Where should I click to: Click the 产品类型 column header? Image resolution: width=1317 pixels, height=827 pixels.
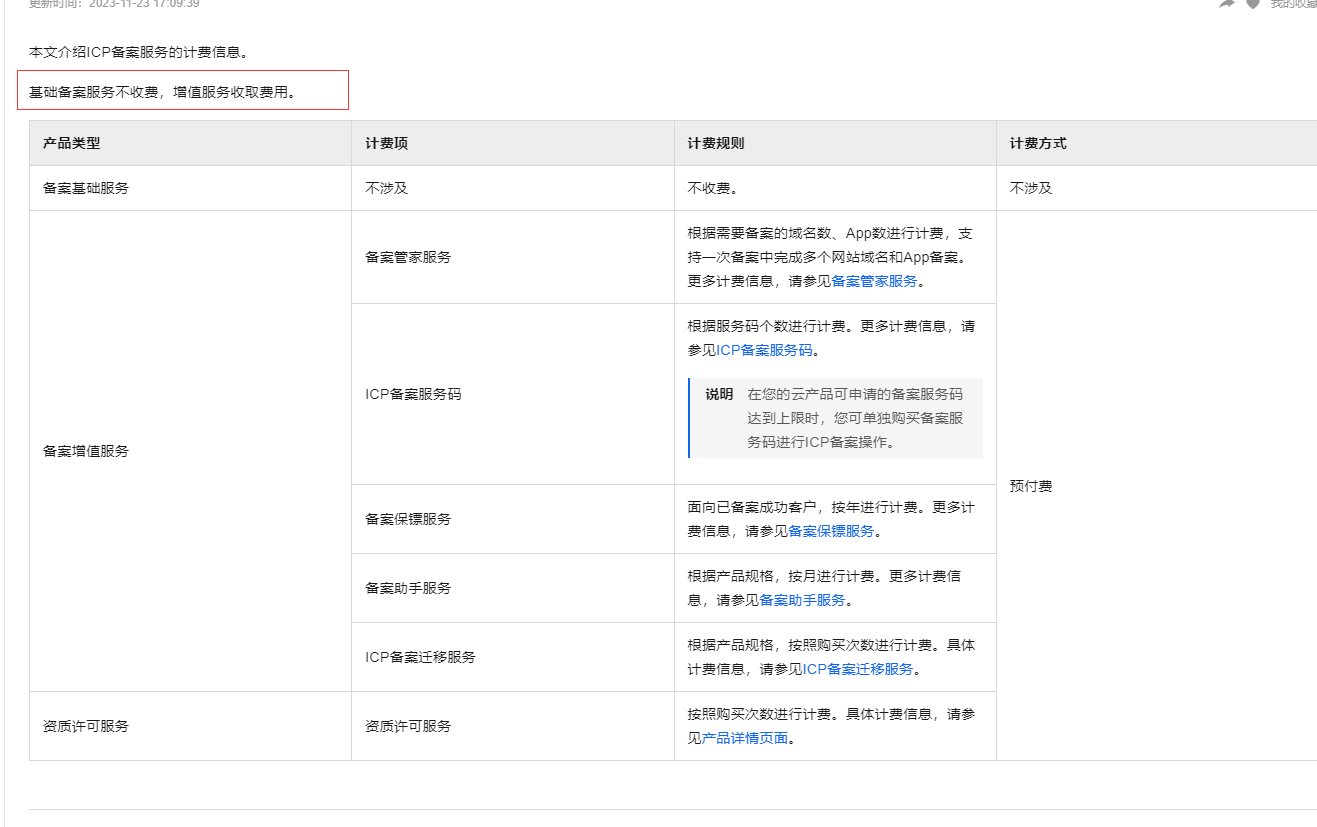point(190,143)
